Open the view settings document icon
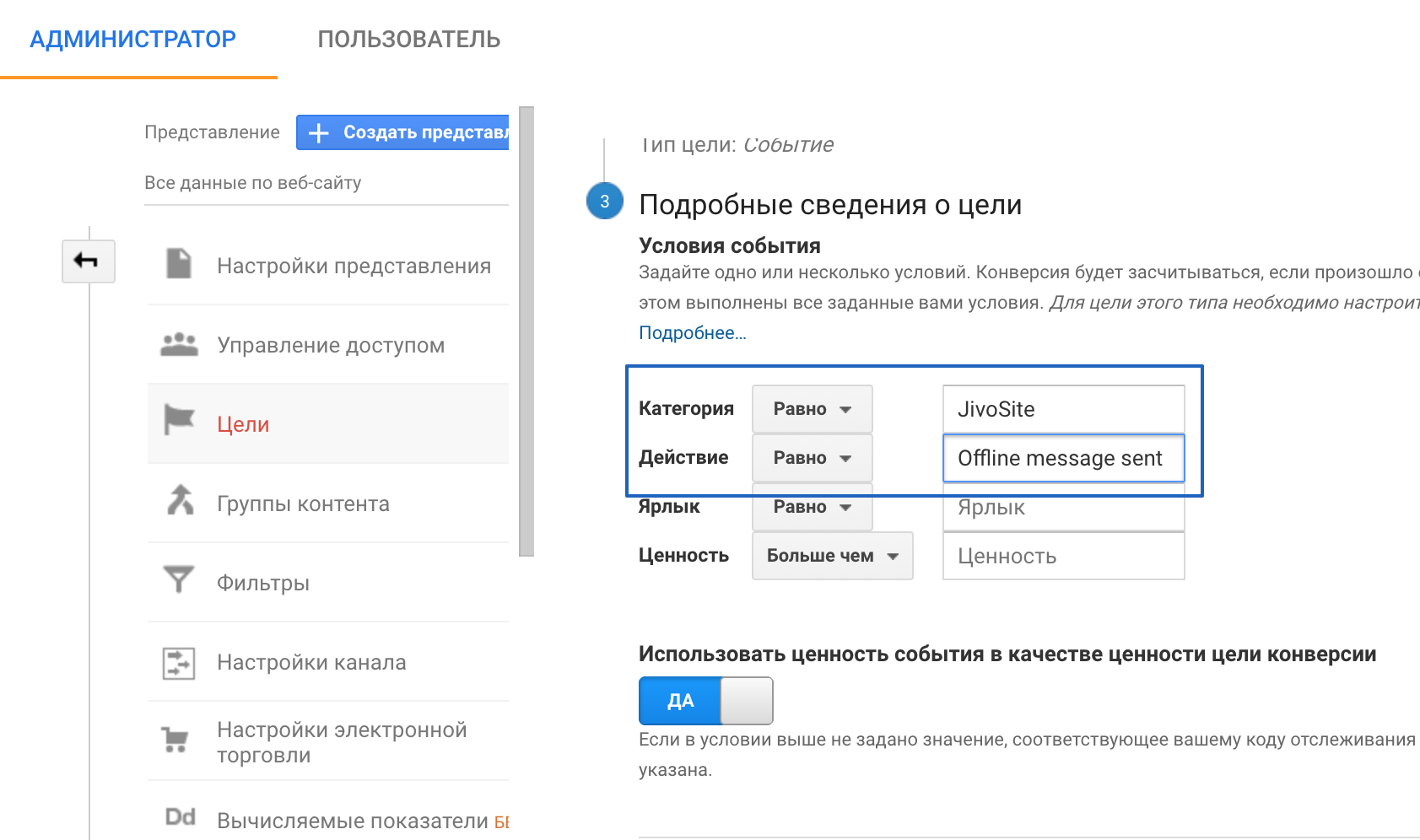The width and height of the screenshot is (1420, 840). (179, 264)
